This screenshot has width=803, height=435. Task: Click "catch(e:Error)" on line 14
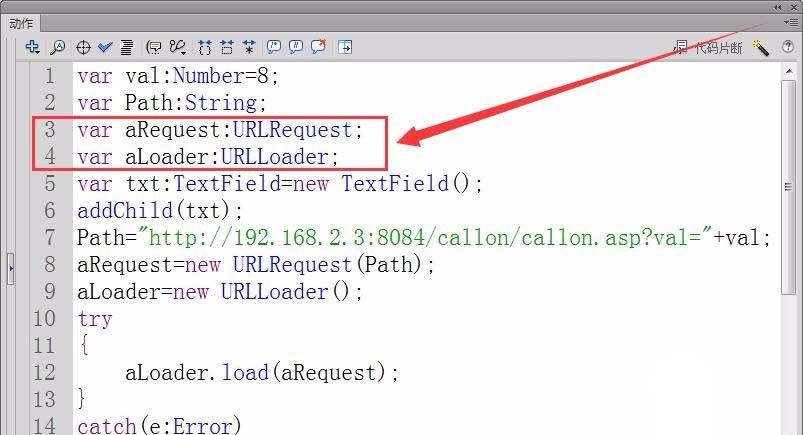159,425
